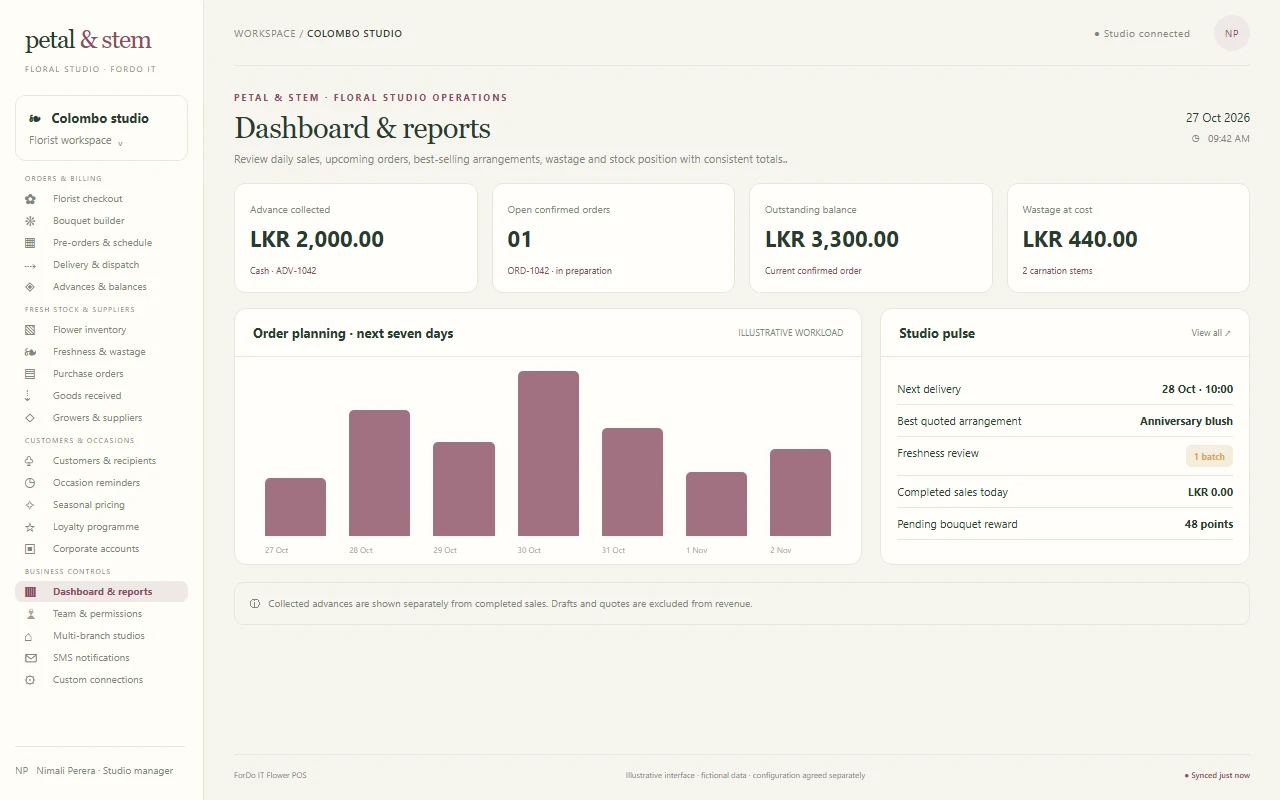The image size is (1280, 800).
Task: Click the 30 Oct bar in the chart
Action: [548, 454]
